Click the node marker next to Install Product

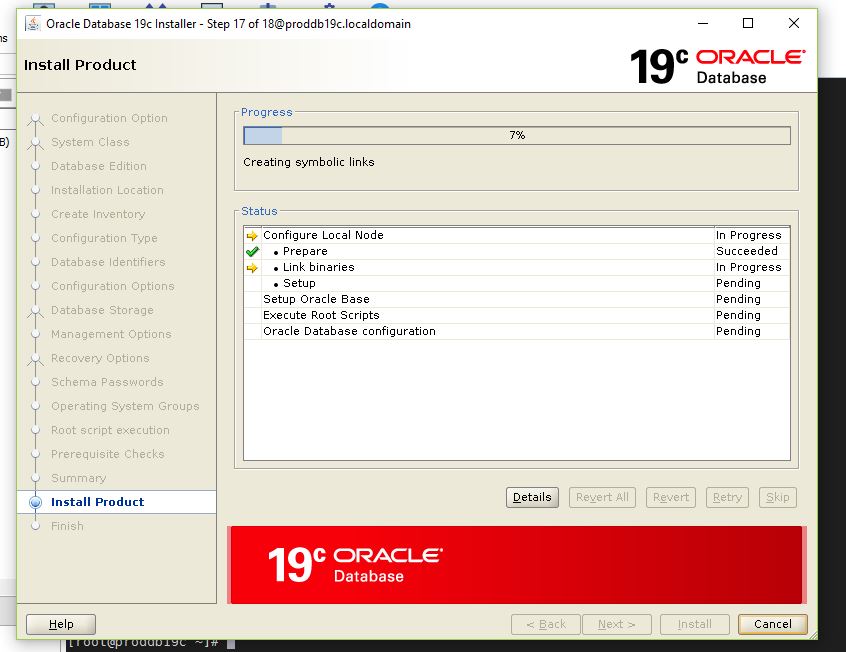point(36,502)
